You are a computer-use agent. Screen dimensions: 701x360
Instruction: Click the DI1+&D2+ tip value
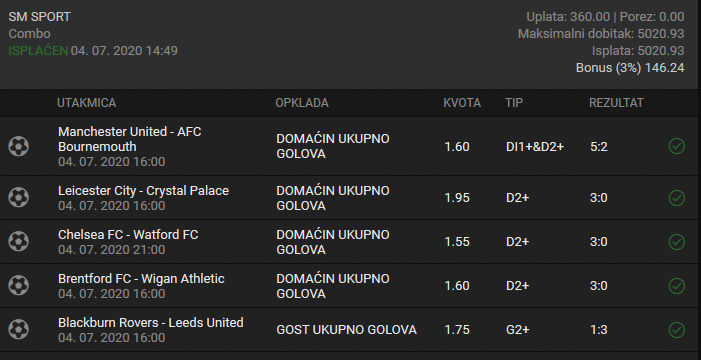(x=535, y=147)
